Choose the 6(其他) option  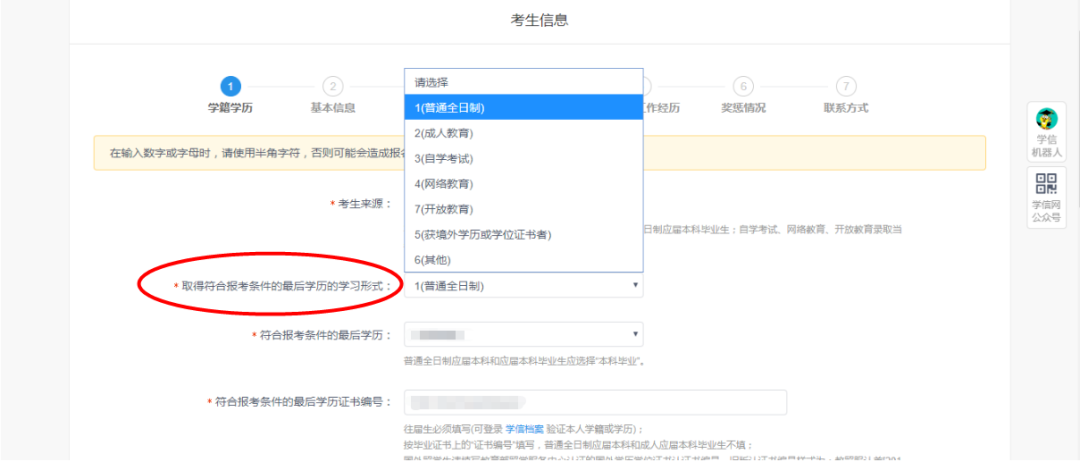(x=522, y=260)
